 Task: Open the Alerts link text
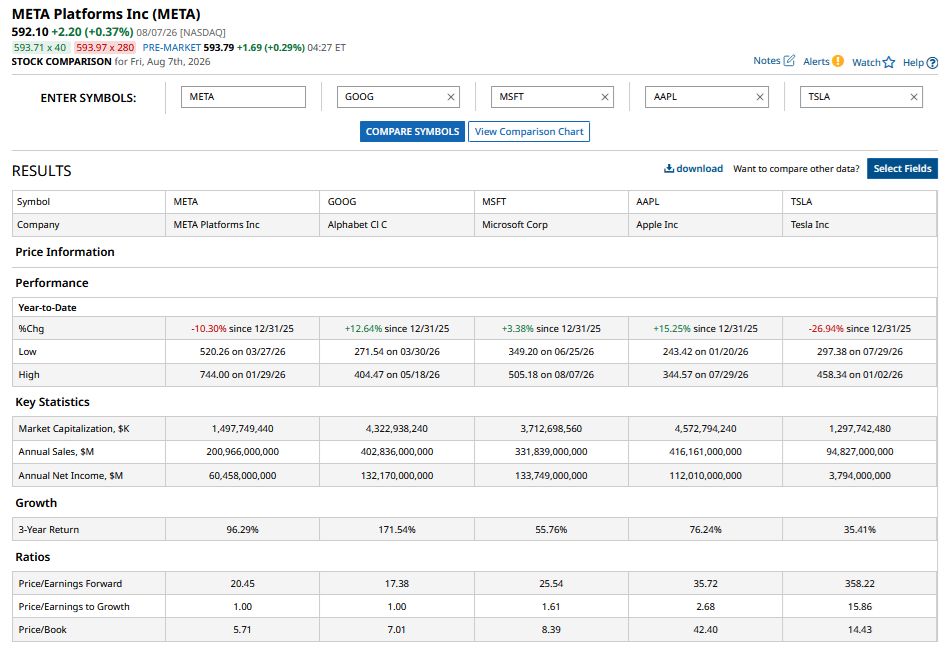[816, 61]
